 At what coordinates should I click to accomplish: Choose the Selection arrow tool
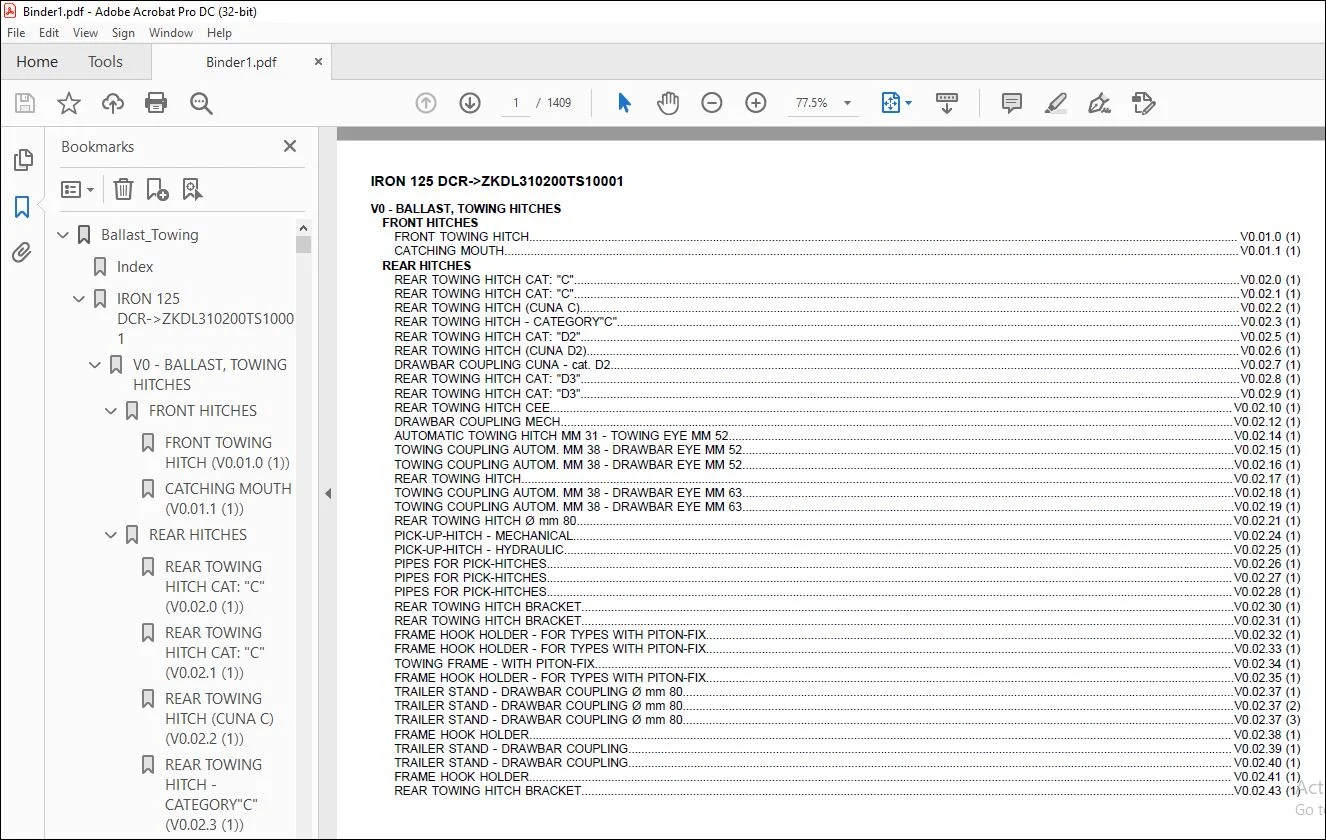point(624,103)
